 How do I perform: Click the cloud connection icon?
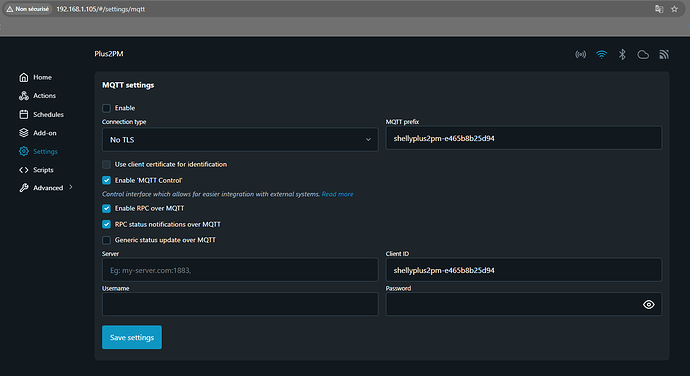point(643,55)
